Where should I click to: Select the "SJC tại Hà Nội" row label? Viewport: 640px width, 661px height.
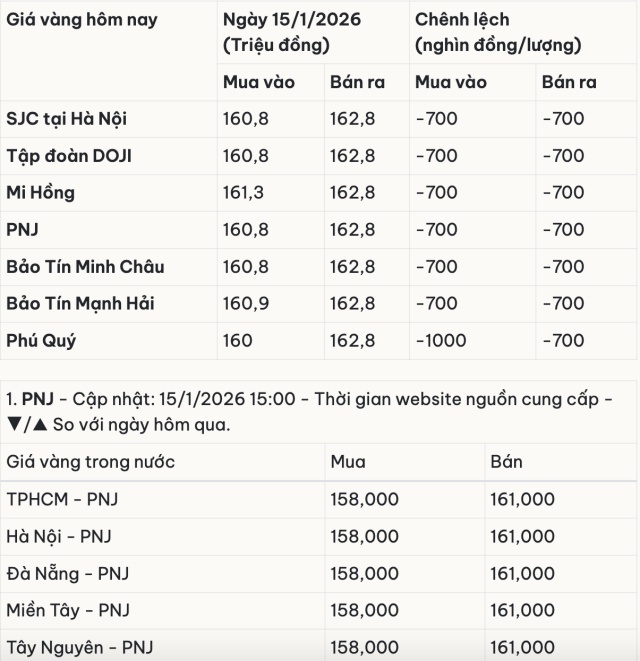[x=67, y=119]
